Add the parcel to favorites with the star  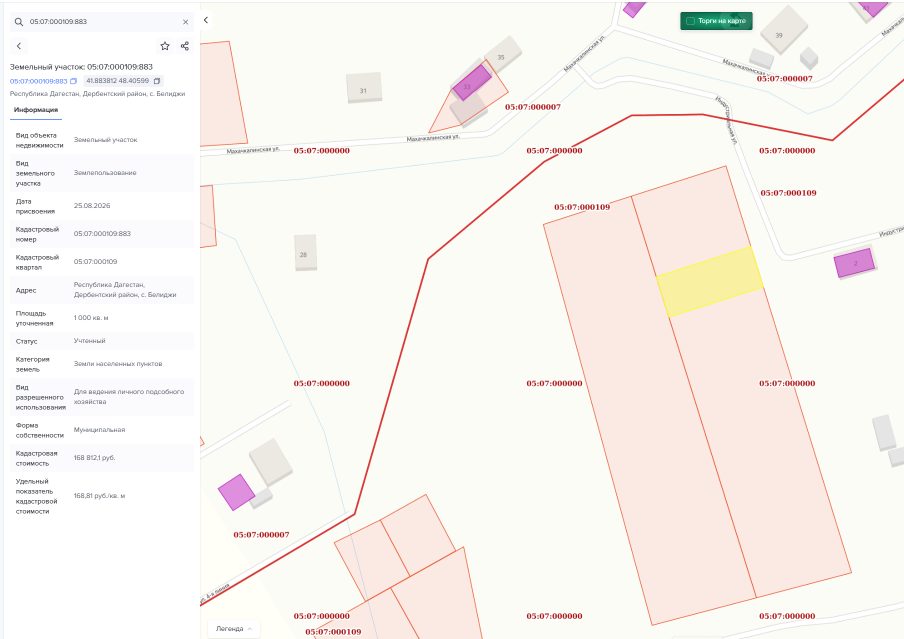pyautogui.click(x=165, y=46)
